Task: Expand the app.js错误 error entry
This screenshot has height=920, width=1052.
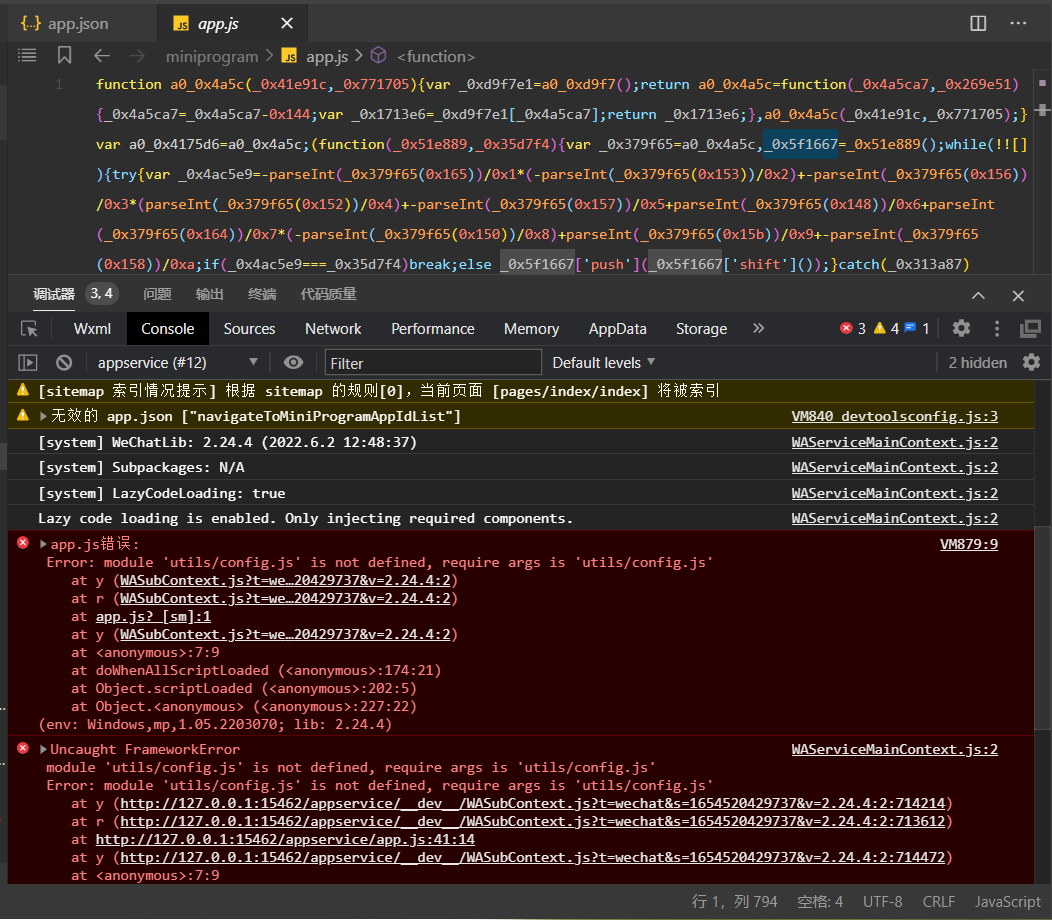Action: pos(43,544)
